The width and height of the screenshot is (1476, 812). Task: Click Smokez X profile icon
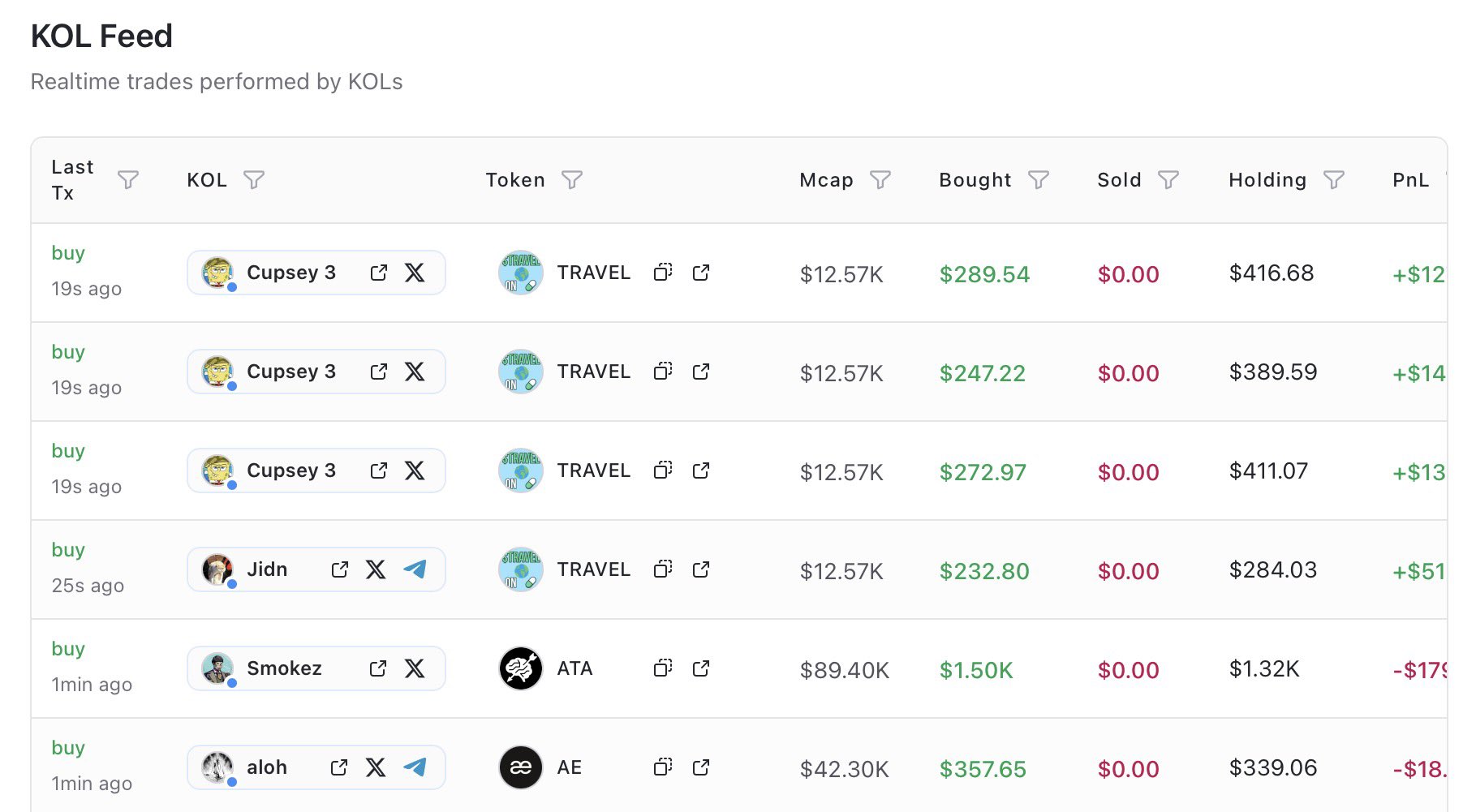tap(415, 668)
